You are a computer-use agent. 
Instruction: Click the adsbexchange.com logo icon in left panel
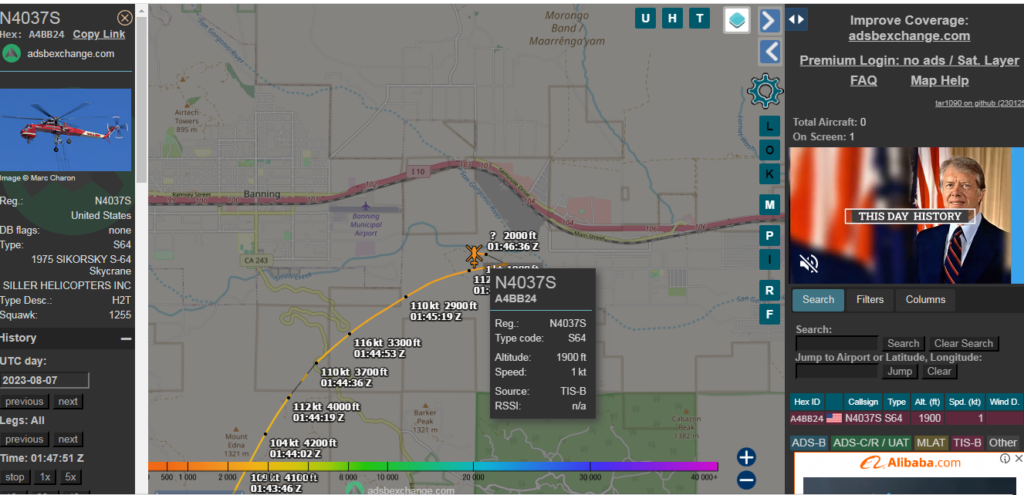[11, 54]
